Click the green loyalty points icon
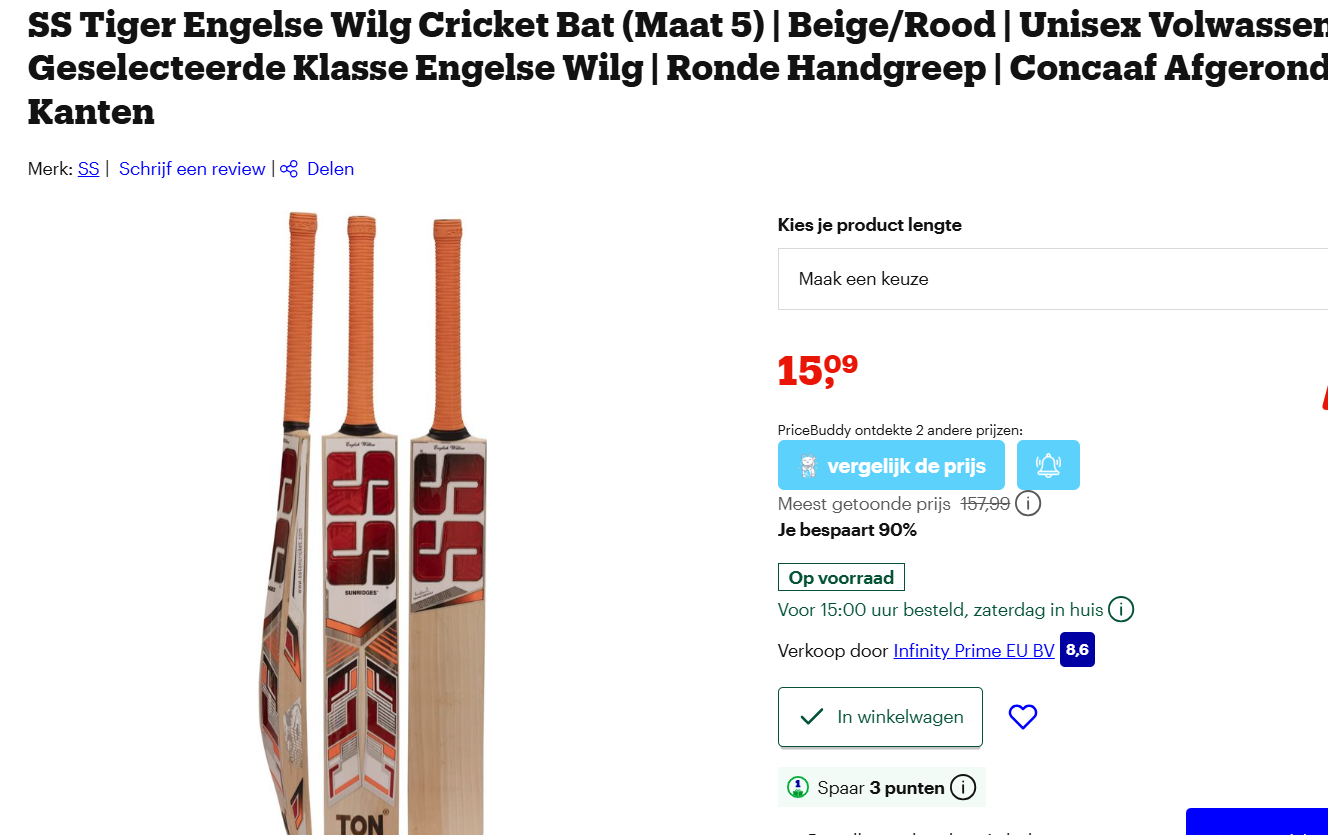The height and width of the screenshot is (835, 1328). [x=797, y=787]
